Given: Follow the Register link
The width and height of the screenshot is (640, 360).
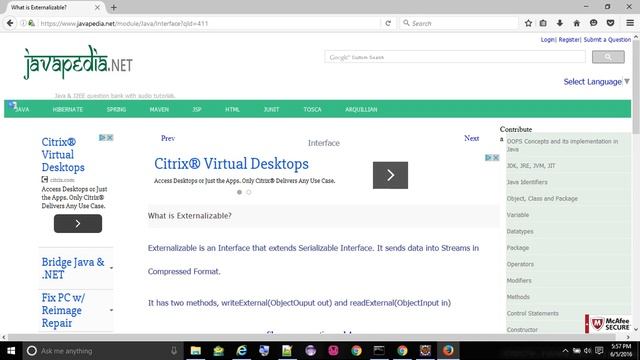Looking at the screenshot, I should pos(569,40).
